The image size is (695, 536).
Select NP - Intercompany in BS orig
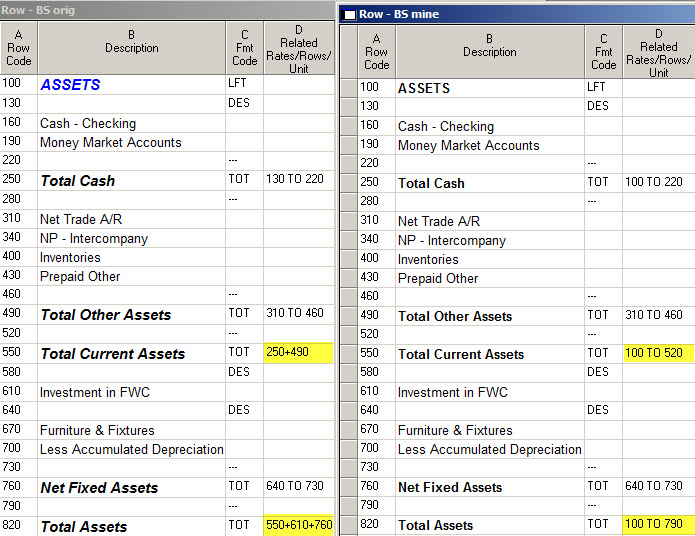pos(94,238)
